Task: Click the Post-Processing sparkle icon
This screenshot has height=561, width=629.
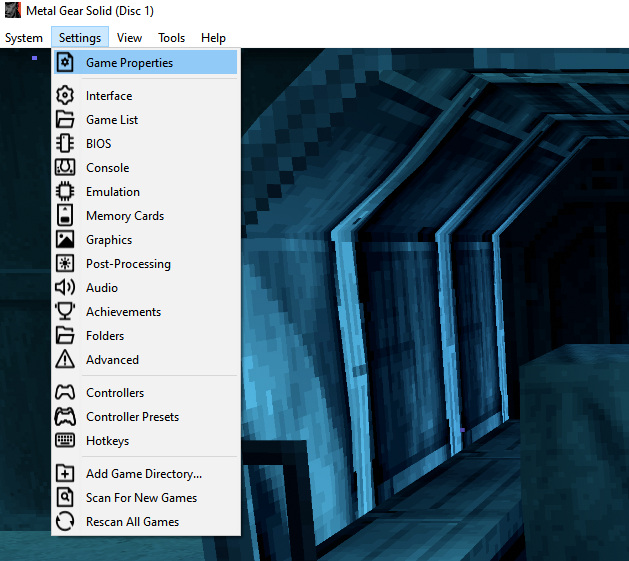Action: 65,264
